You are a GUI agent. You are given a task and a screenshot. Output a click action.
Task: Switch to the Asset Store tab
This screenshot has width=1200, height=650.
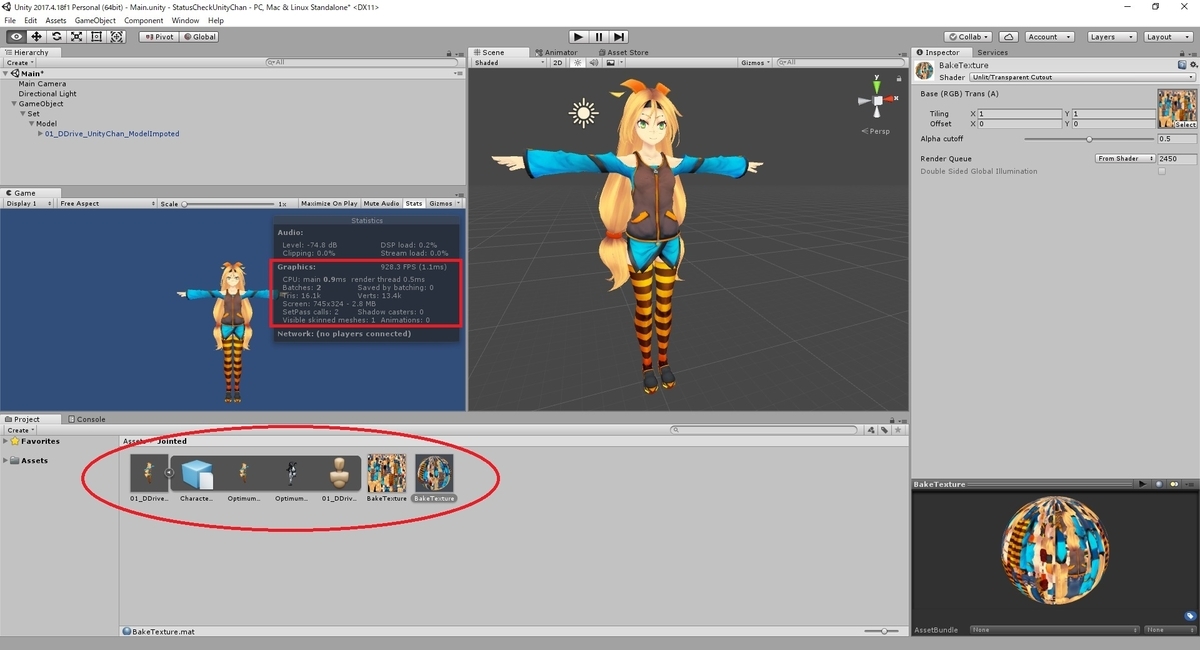tap(623, 52)
